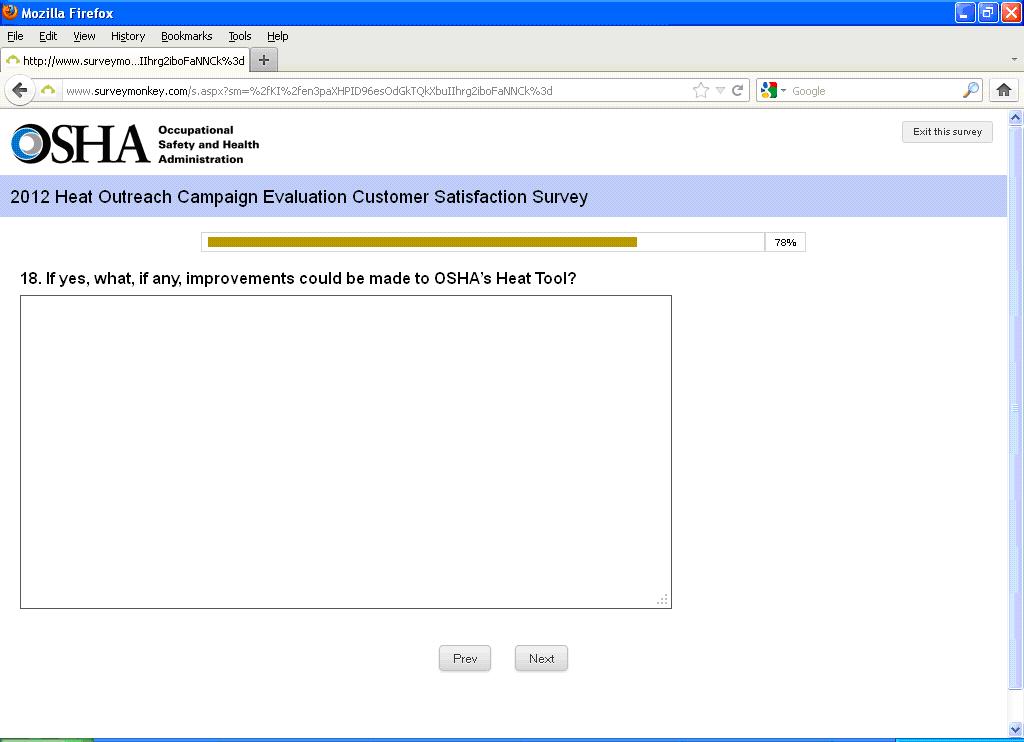
Task: Click the page scrollbar down arrow
Action: [x=1015, y=729]
